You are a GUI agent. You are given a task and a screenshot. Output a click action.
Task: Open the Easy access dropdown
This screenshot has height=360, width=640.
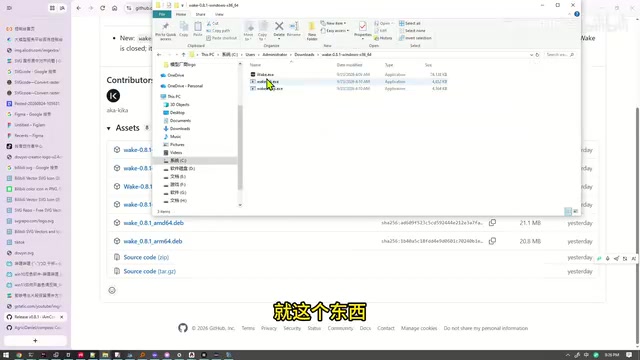point(335,31)
